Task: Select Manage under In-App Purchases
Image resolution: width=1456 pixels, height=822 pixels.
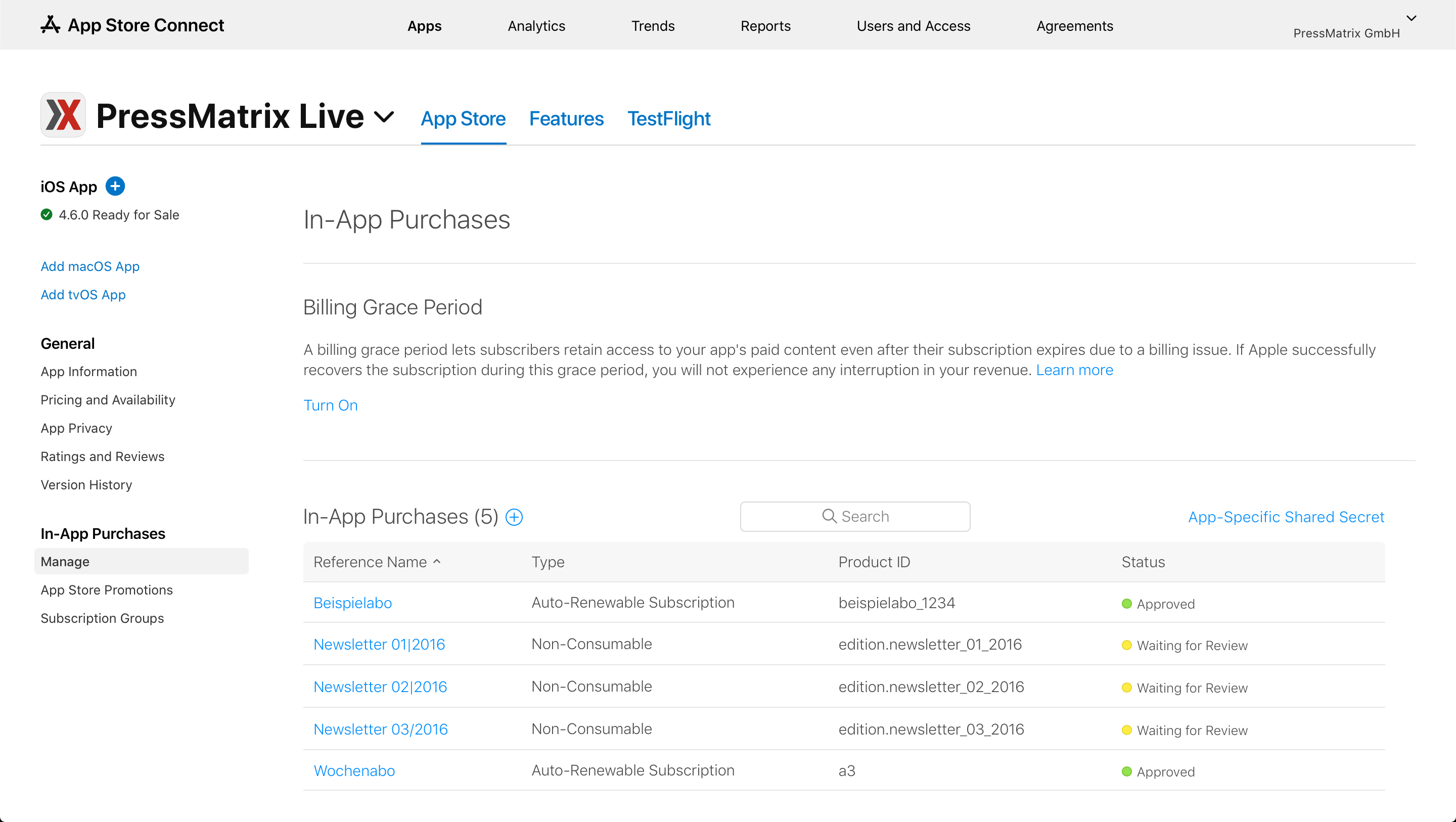Action: coord(142,561)
